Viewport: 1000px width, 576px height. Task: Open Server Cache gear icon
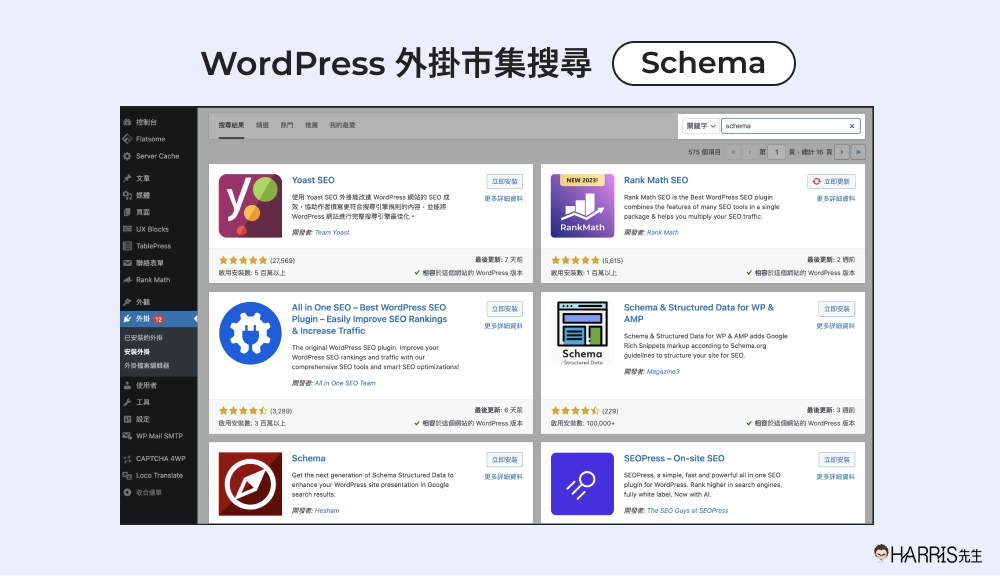click(128, 156)
